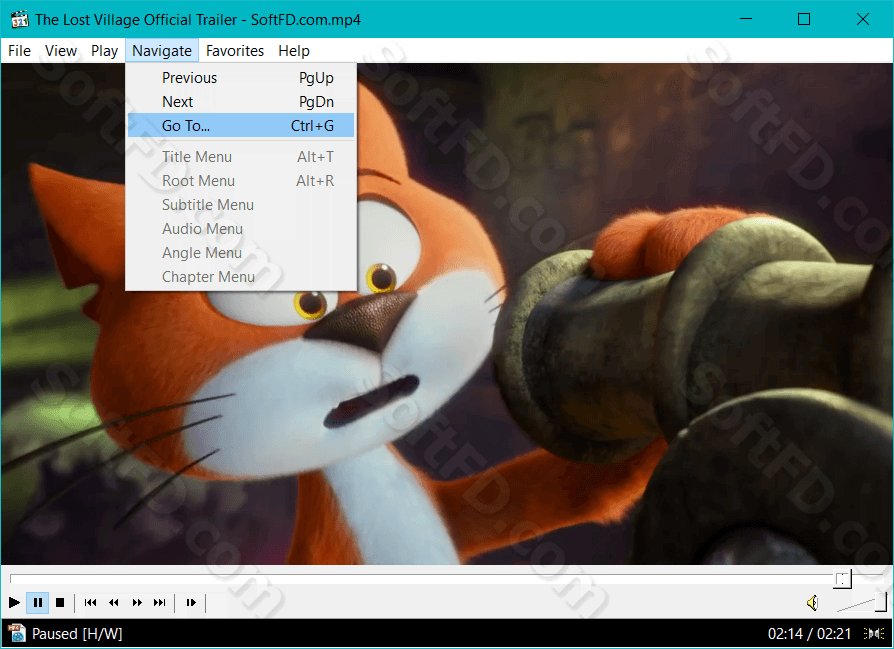The image size is (894, 649).
Task: Click the MPC icon in the status bar
Action: 17,633
